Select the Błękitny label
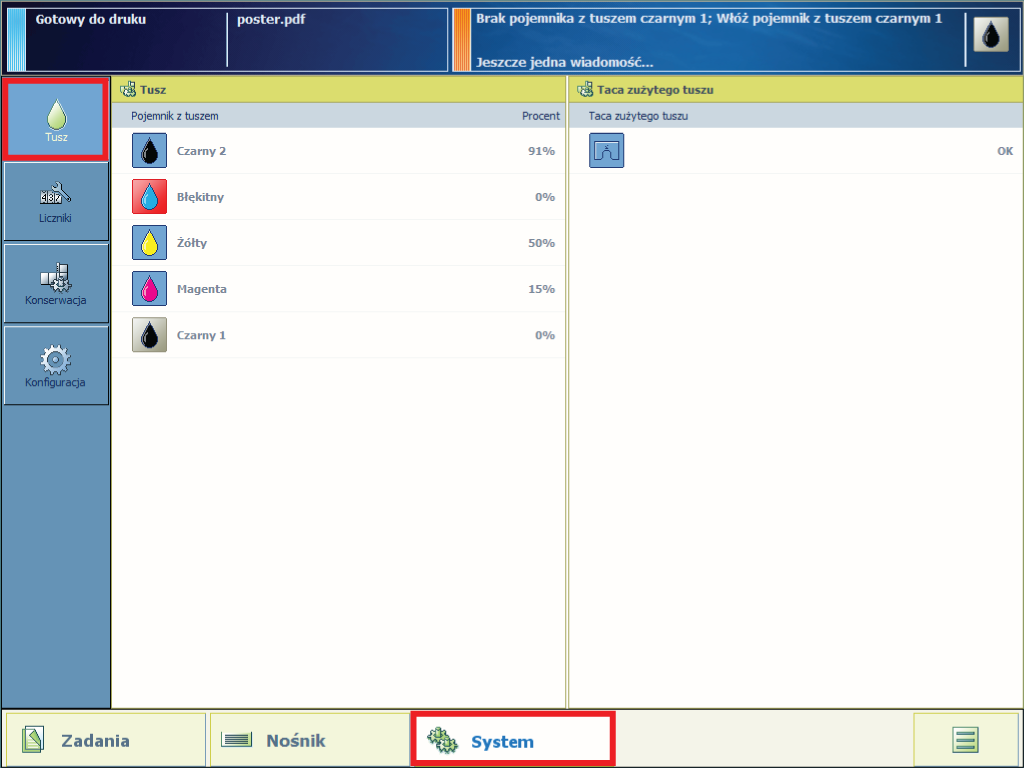The width and height of the screenshot is (1024, 768). point(200,197)
